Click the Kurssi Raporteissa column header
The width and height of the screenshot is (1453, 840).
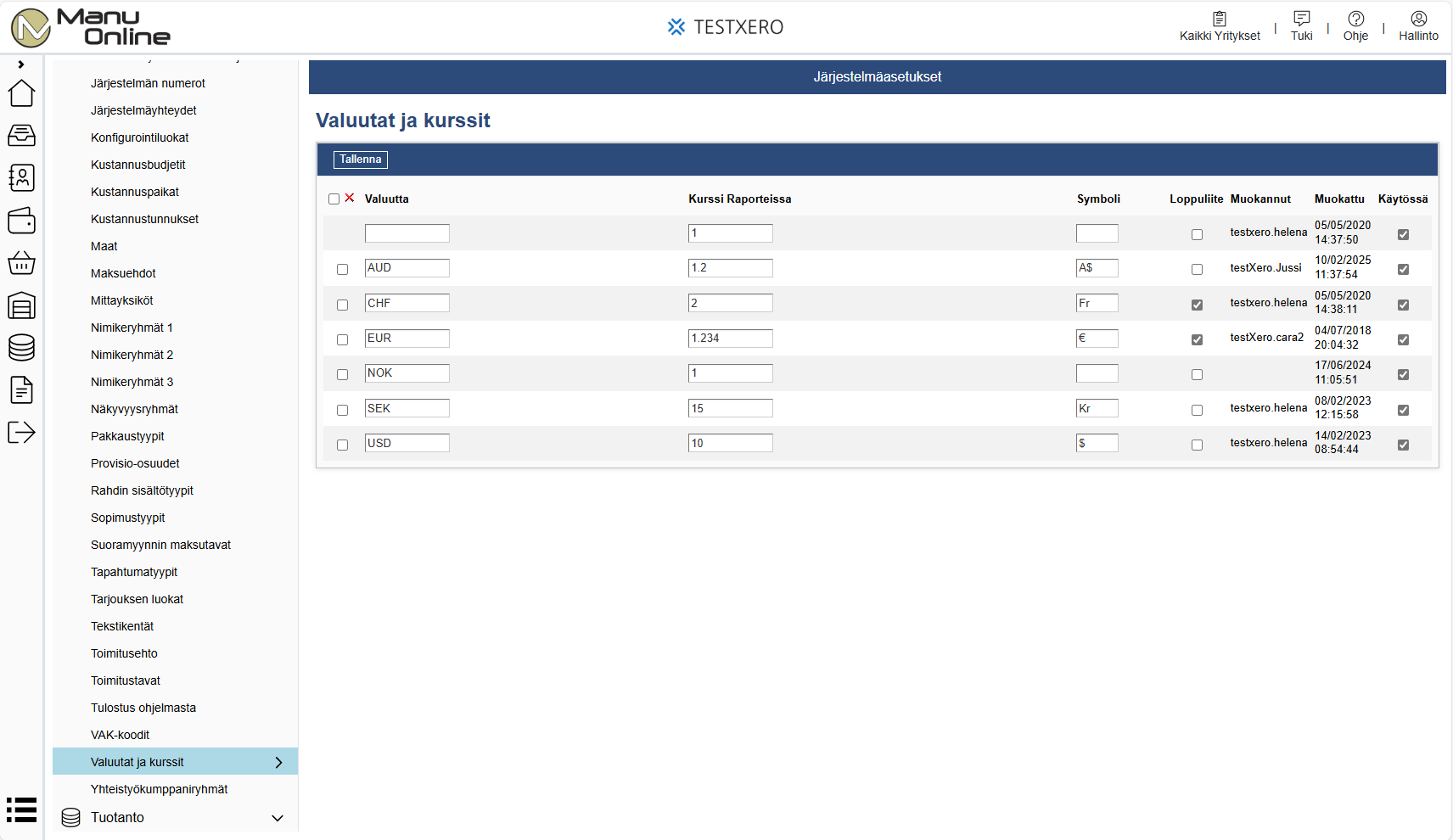tap(740, 199)
